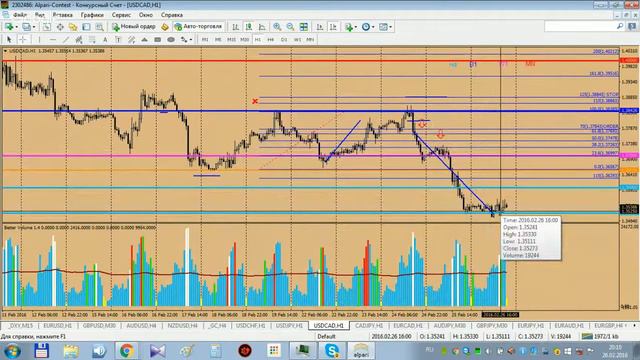Select the text 'A' drawing tool
Viewport: 640px width, 360px height.
pos(105,40)
